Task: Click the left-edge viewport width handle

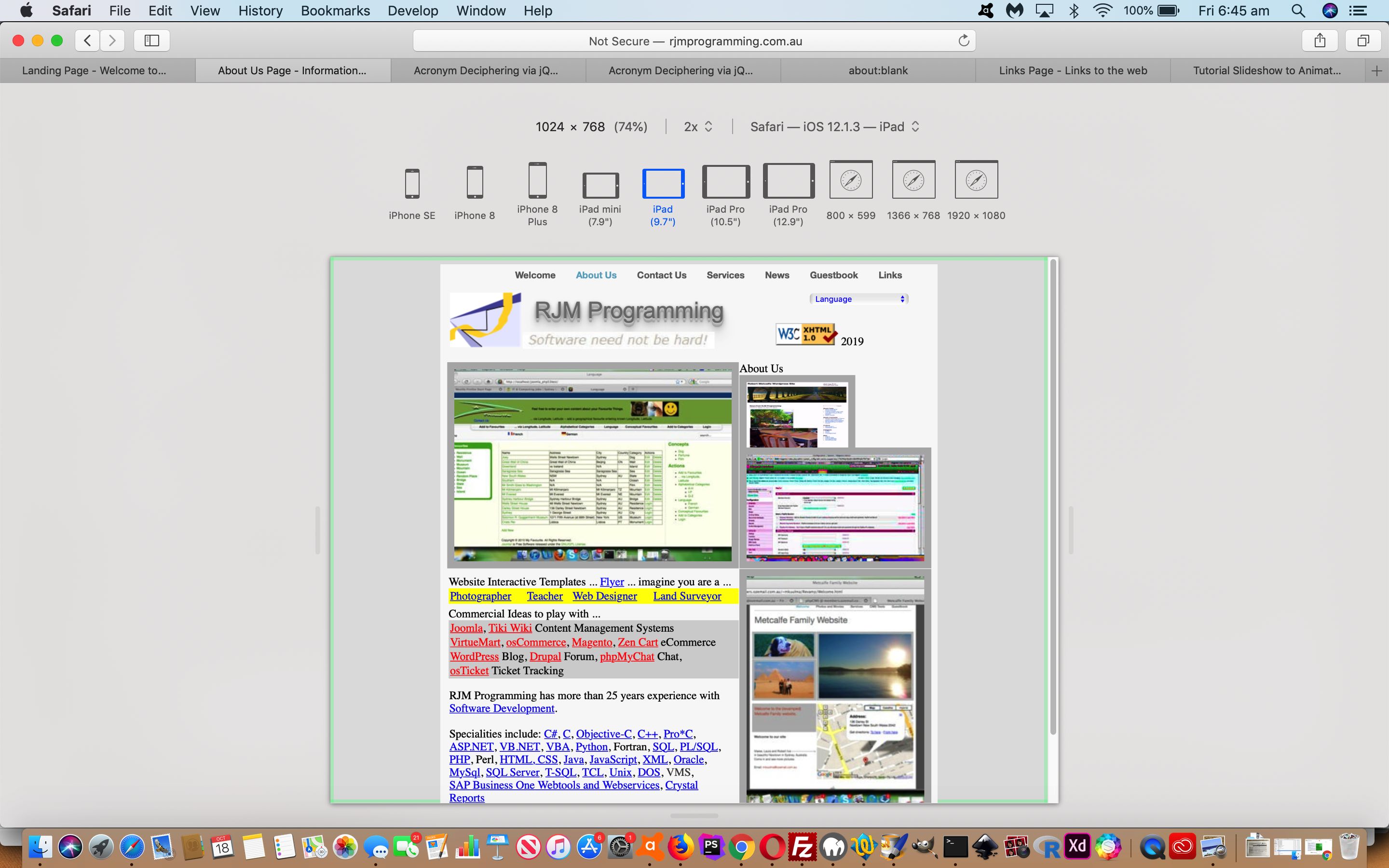Action: point(317,530)
